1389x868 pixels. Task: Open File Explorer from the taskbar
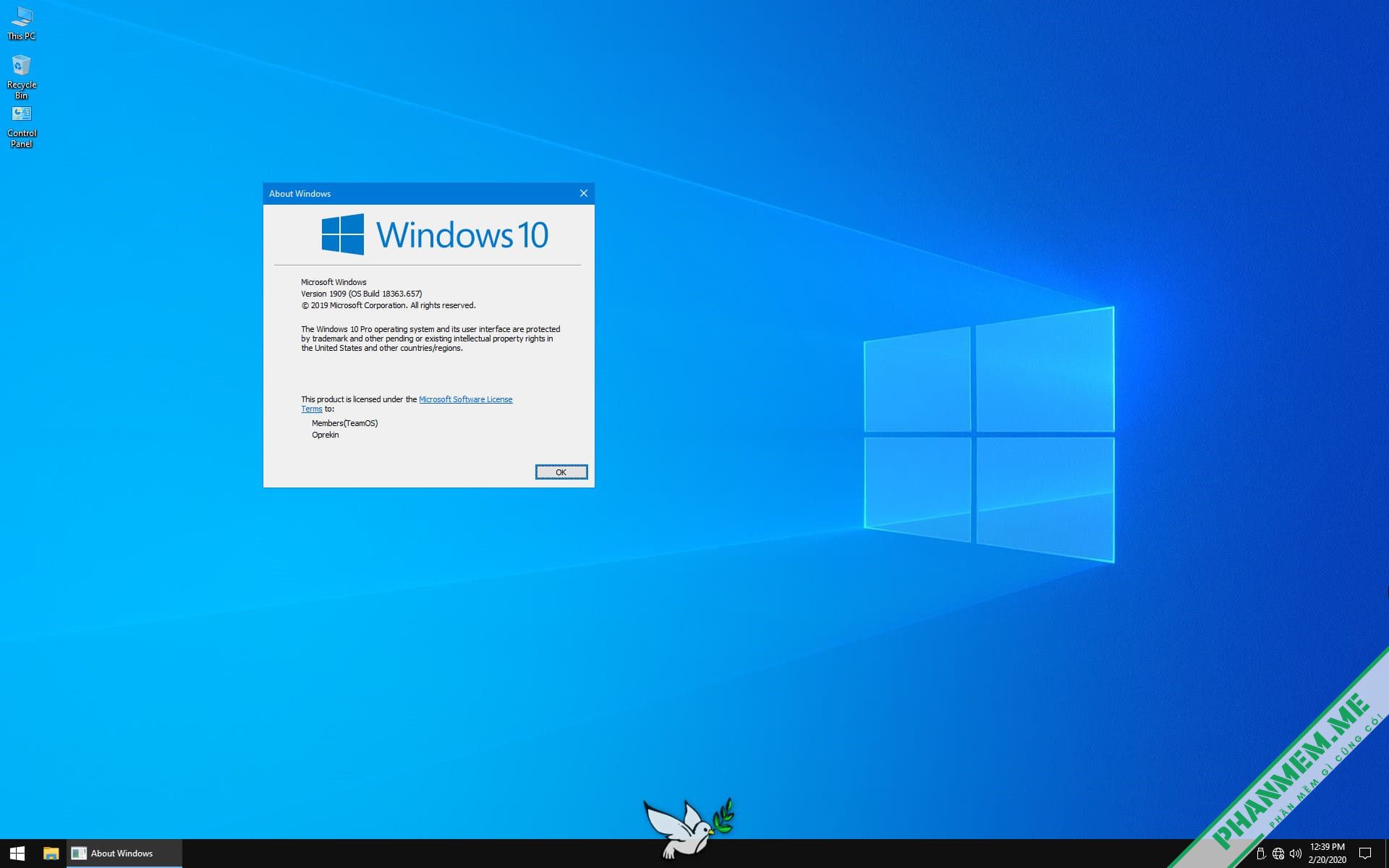pos(51,854)
